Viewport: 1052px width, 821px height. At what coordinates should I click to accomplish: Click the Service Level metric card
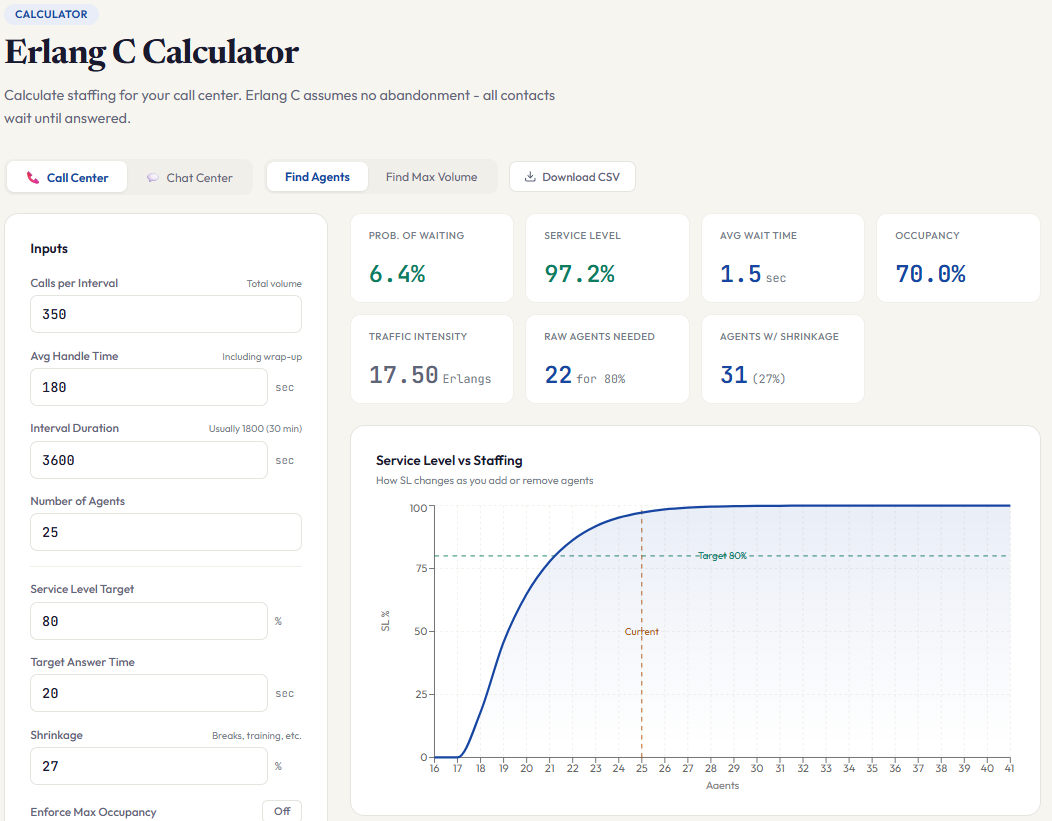[606, 257]
